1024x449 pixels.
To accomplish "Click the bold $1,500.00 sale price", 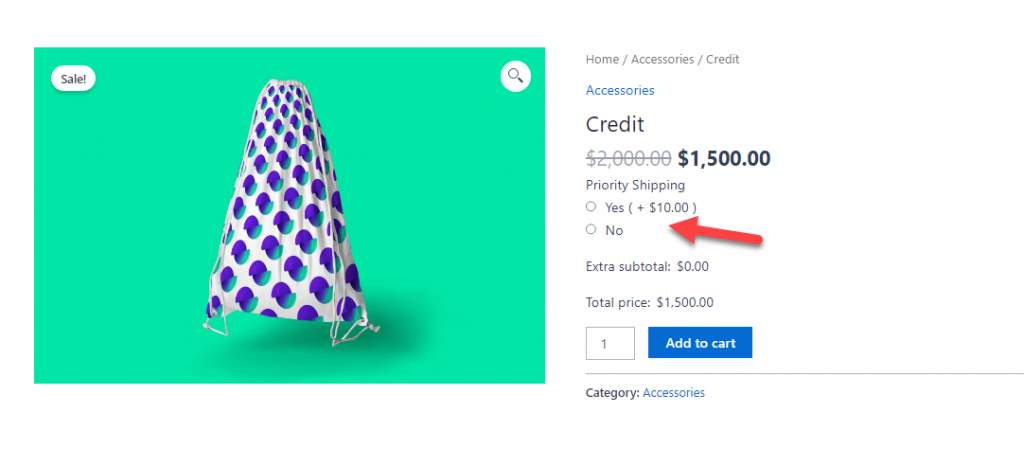I will [x=724, y=158].
